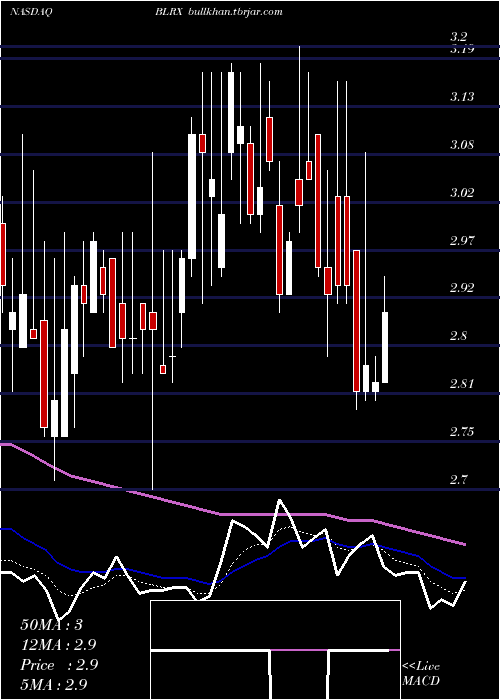
Task: Click the 2.81 price axis label
Action: 462,383
